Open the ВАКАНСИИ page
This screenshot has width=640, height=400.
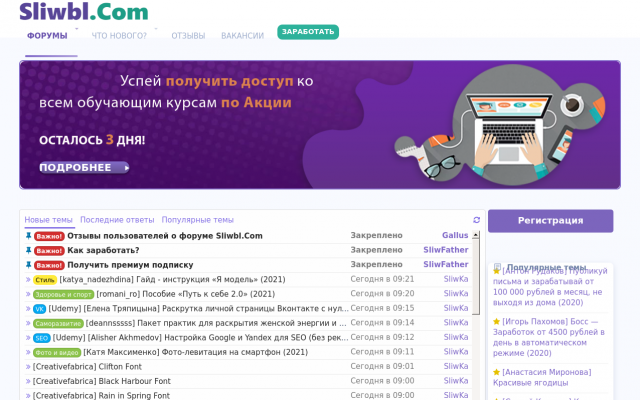pos(242,36)
